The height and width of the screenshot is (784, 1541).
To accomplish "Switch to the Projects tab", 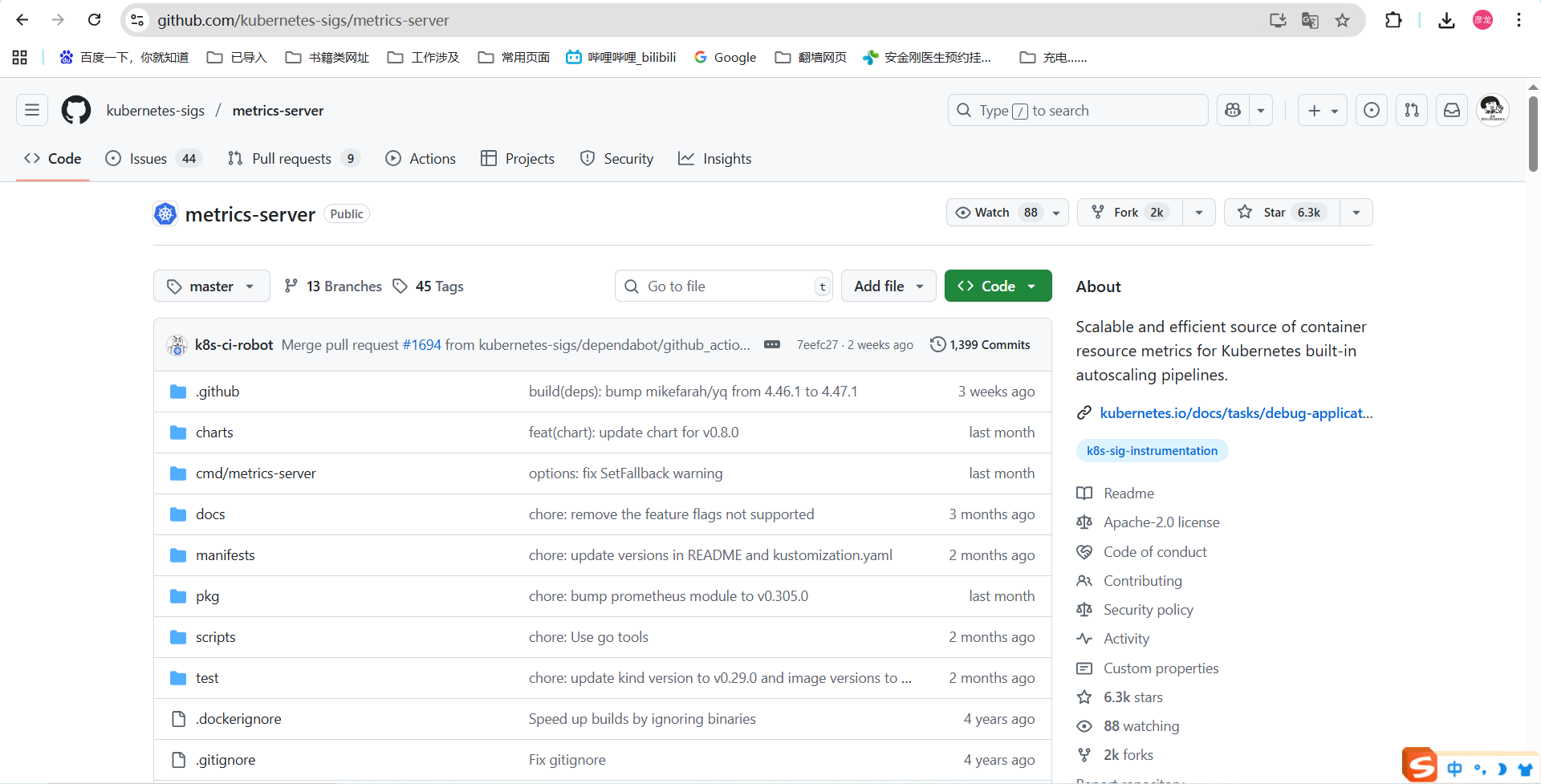I will pyautogui.click(x=518, y=158).
